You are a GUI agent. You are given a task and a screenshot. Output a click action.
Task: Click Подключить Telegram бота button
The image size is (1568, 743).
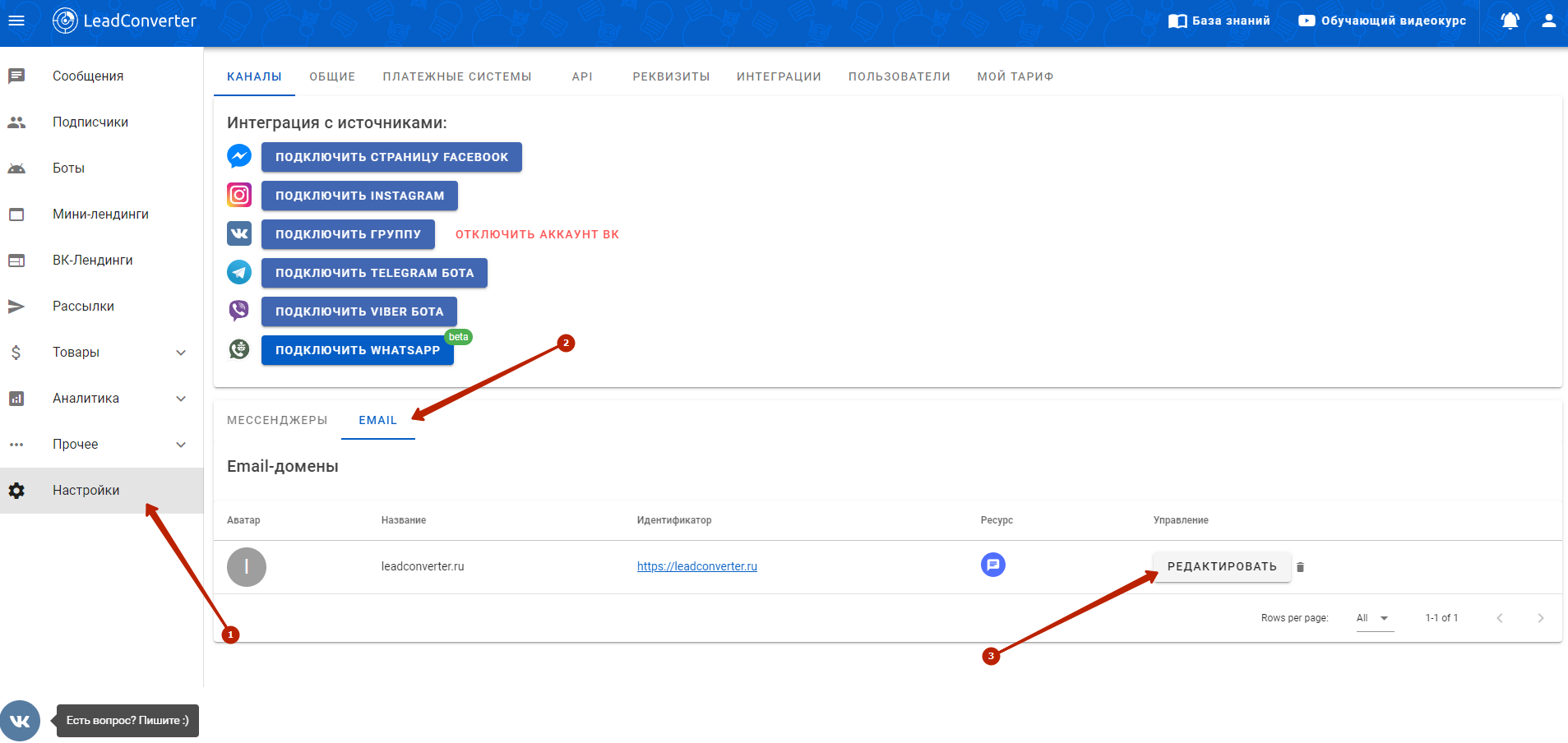coord(374,273)
